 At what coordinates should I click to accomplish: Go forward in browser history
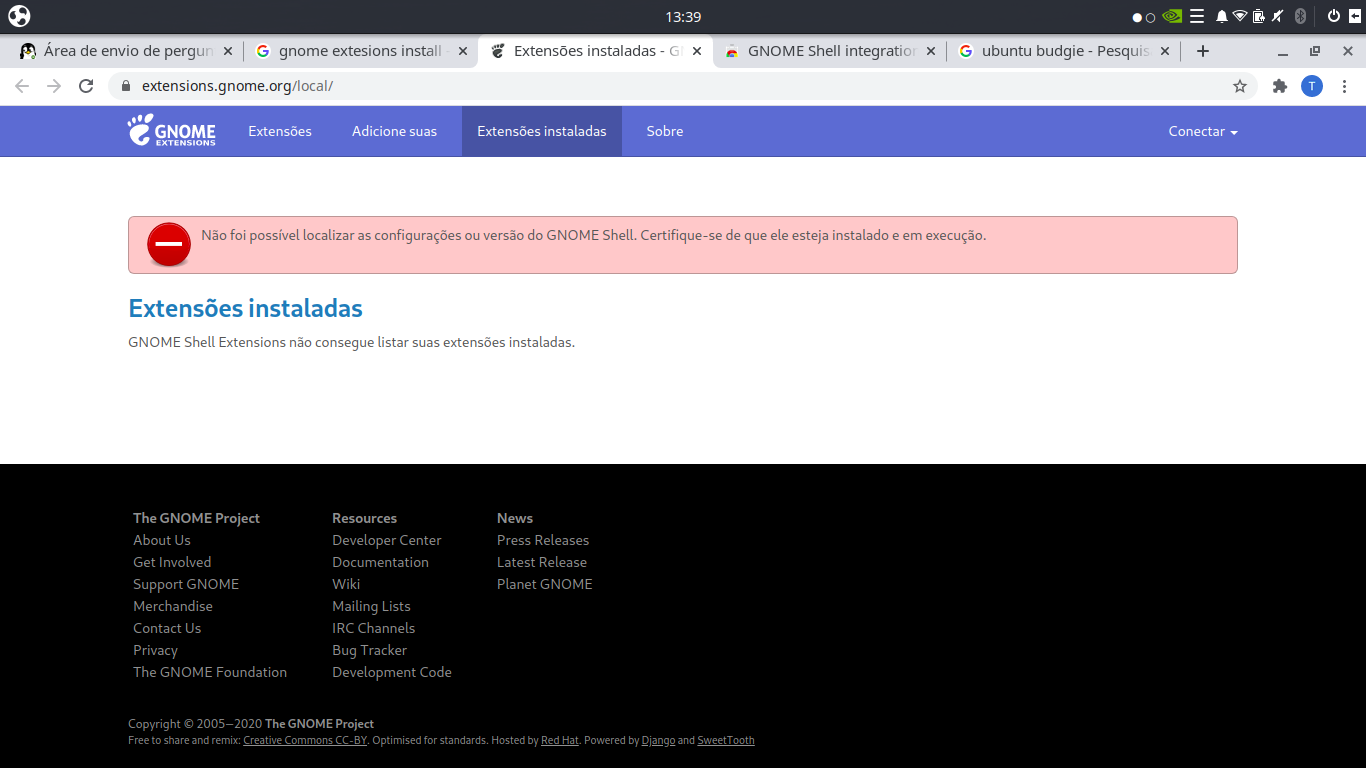(x=54, y=86)
